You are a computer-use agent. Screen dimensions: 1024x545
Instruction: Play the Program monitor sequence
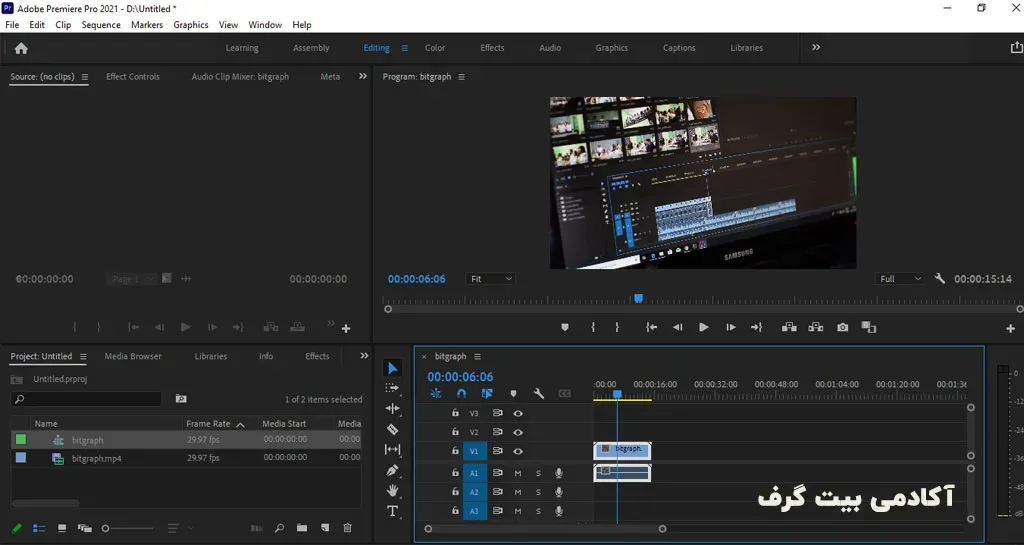click(703, 327)
